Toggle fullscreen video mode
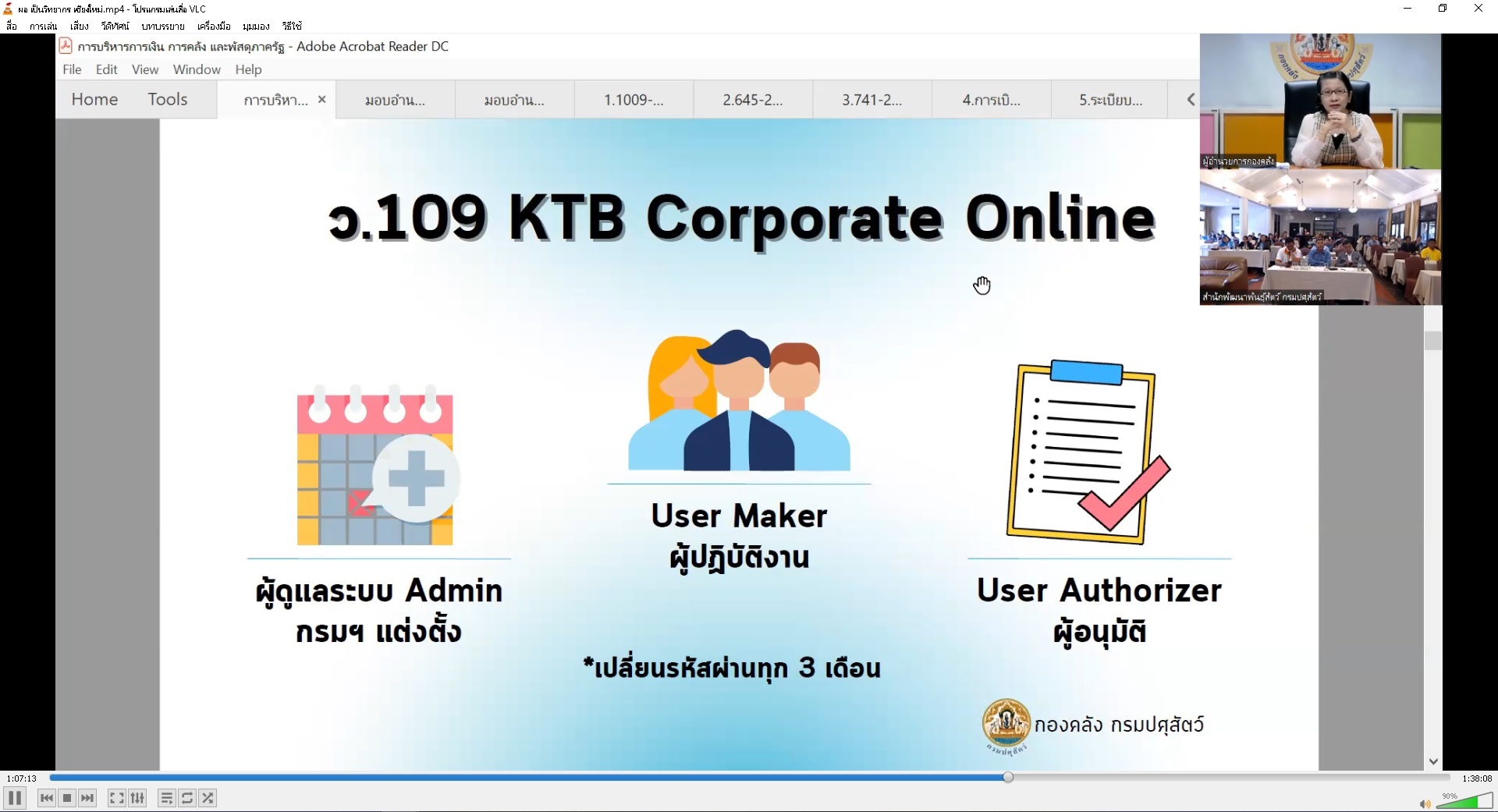 [x=116, y=798]
